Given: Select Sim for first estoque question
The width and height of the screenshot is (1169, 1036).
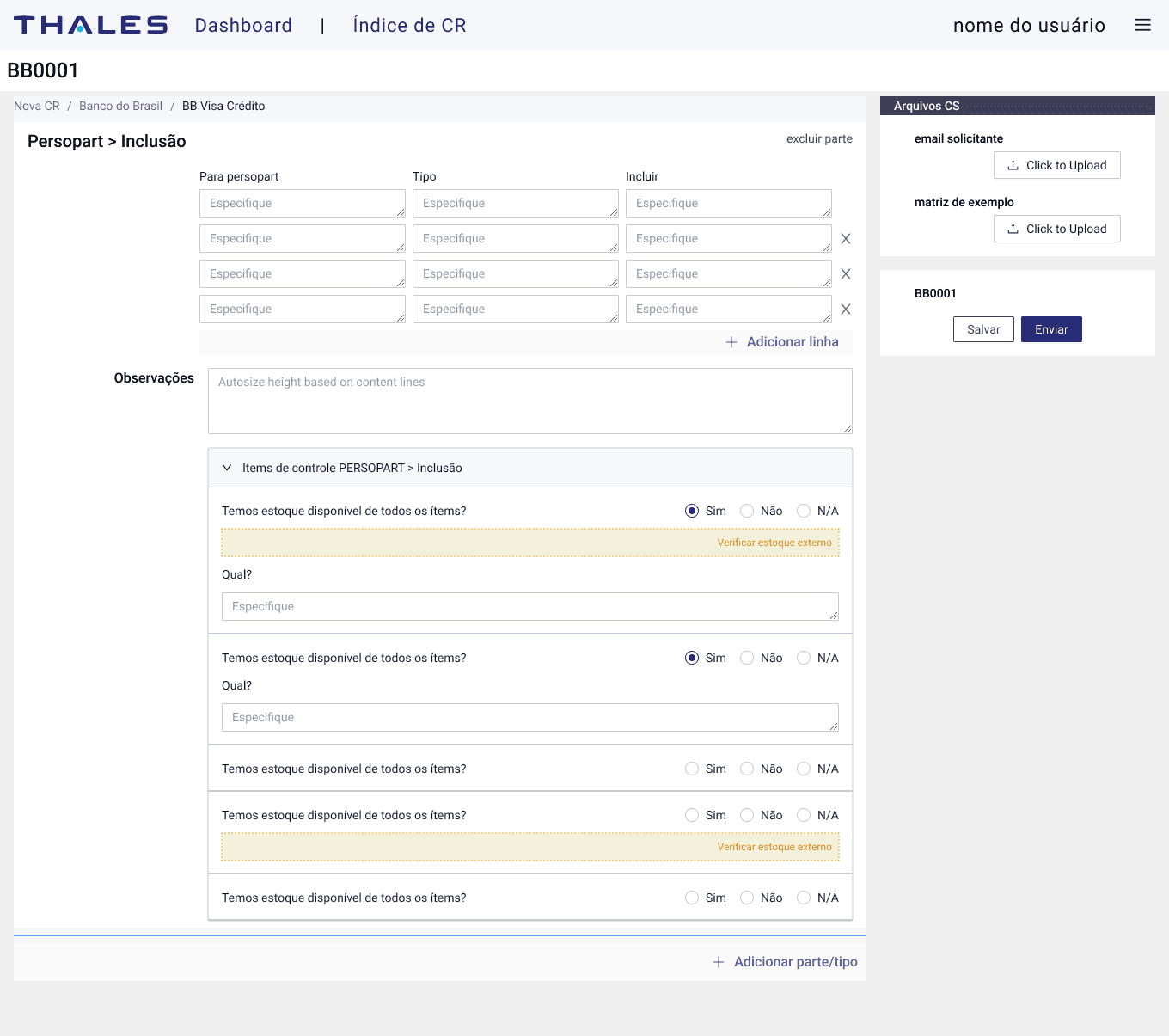Looking at the screenshot, I should pos(692,511).
